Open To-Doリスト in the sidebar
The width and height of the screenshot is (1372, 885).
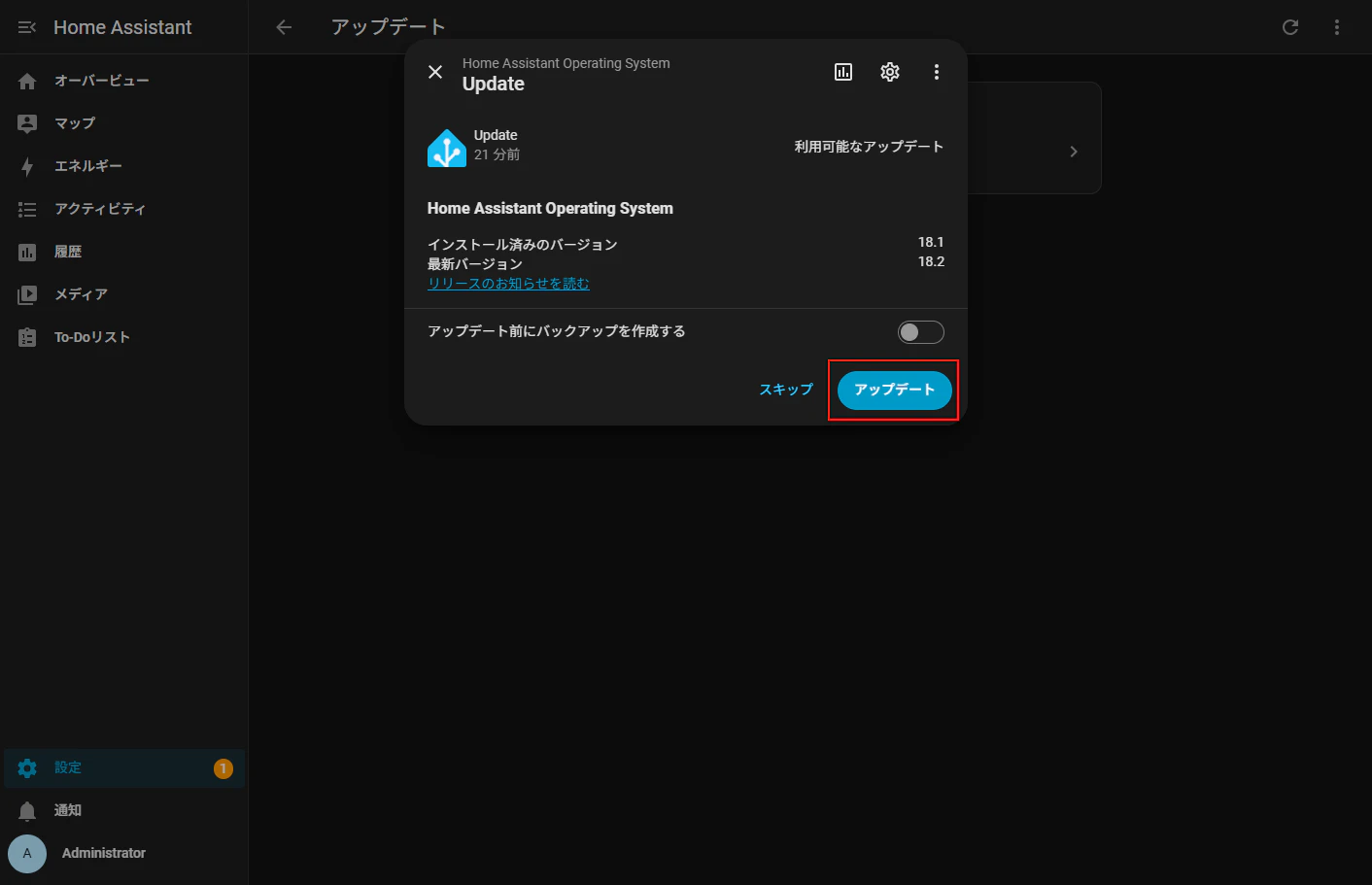click(124, 337)
